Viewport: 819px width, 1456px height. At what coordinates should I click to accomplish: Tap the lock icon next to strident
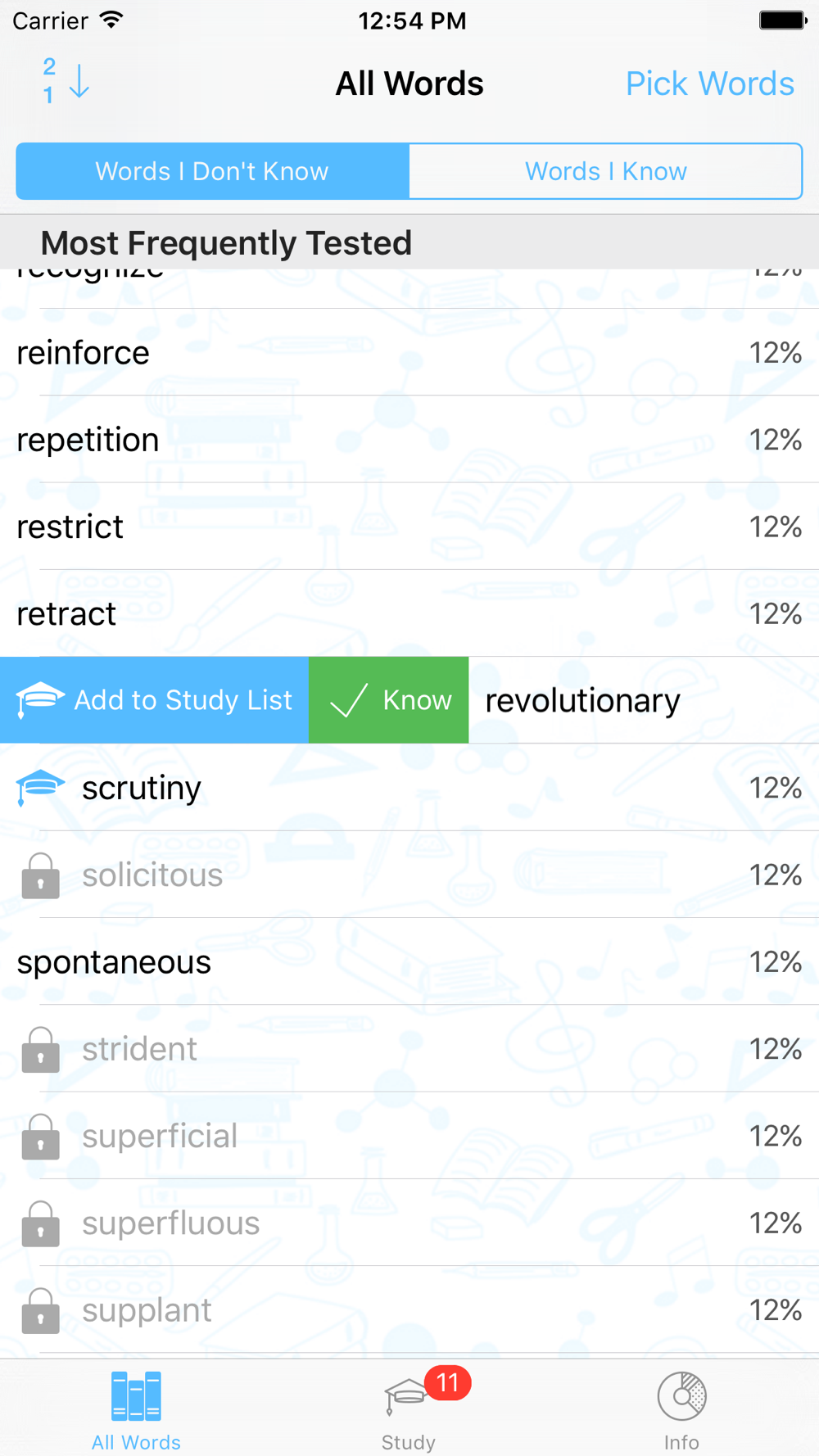40,1049
